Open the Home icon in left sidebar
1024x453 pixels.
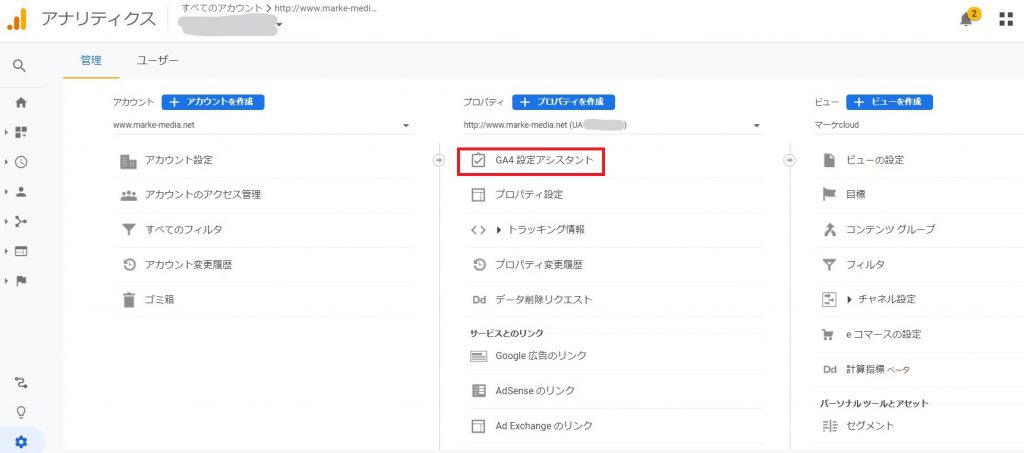(21, 102)
